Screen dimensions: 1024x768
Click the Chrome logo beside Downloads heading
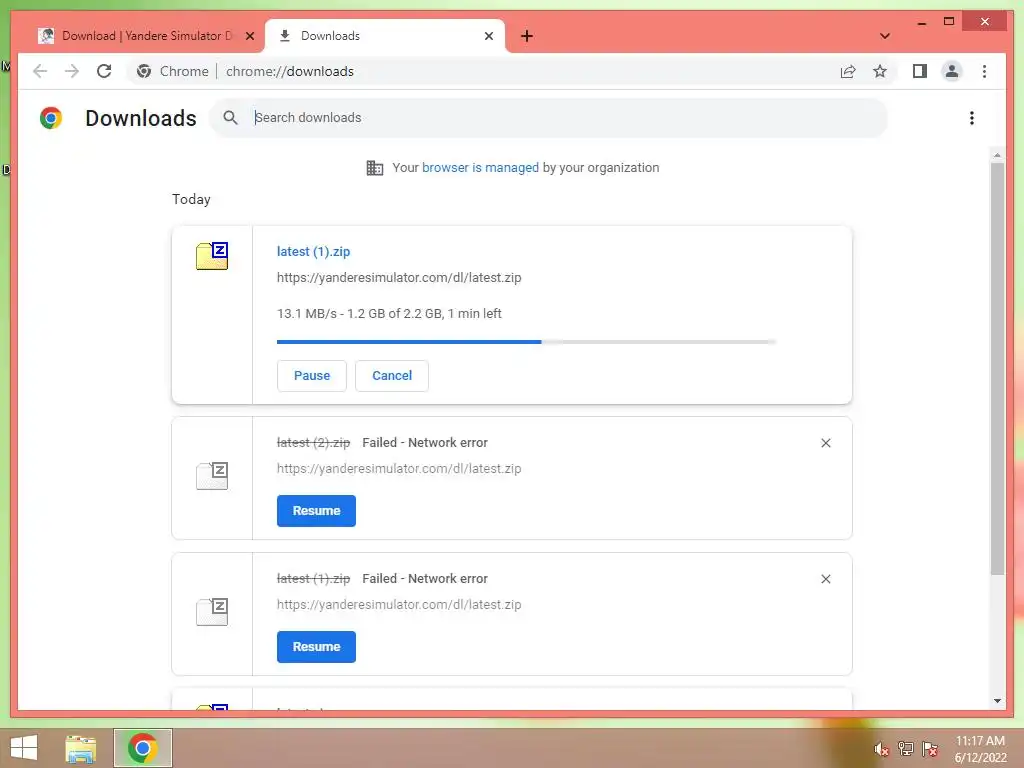tap(51, 118)
